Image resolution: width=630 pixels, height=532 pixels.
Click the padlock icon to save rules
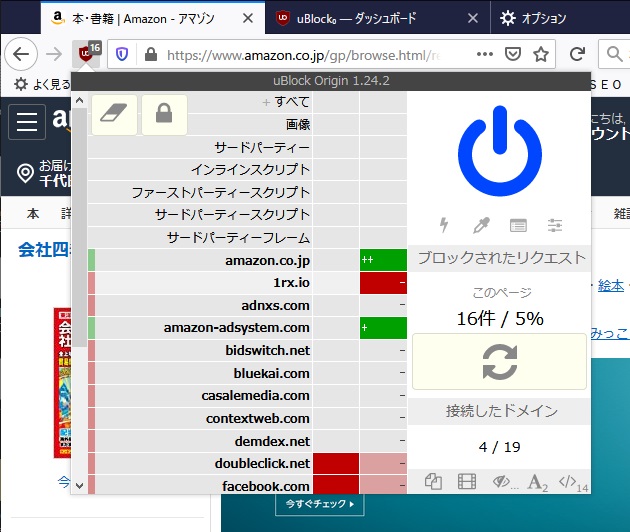164,115
